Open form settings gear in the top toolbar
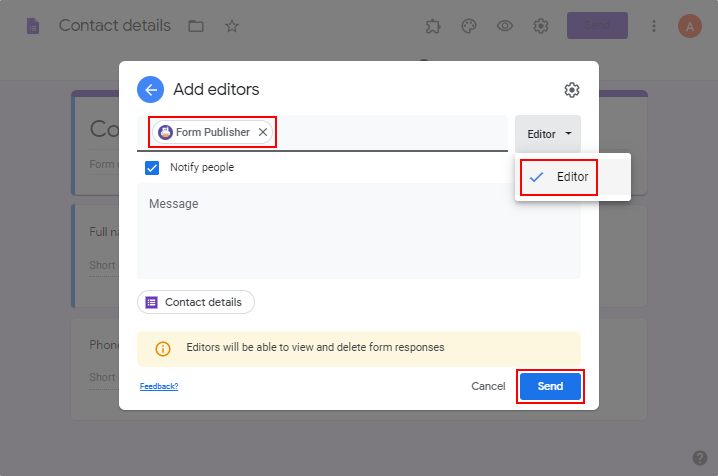 click(x=541, y=26)
